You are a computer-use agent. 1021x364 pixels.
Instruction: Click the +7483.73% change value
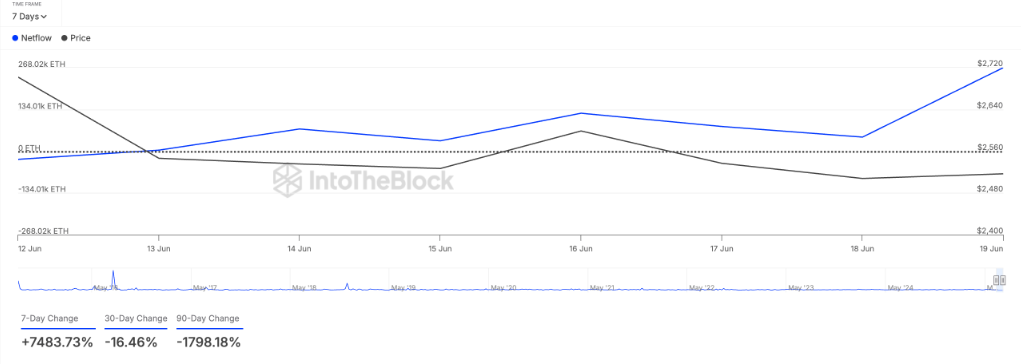click(x=57, y=342)
